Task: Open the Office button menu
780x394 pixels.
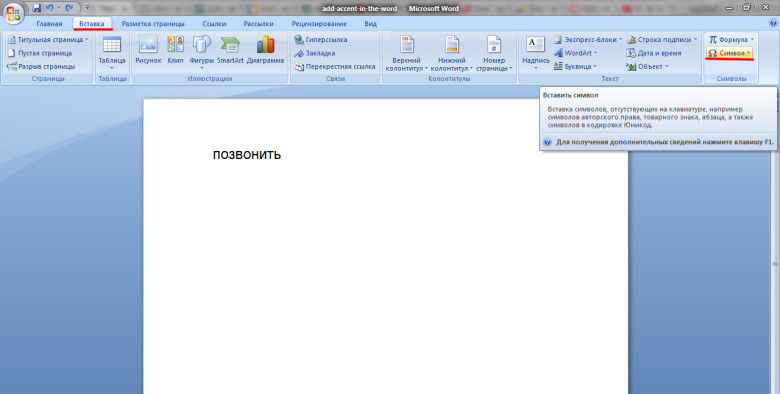Action: click(14, 13)
